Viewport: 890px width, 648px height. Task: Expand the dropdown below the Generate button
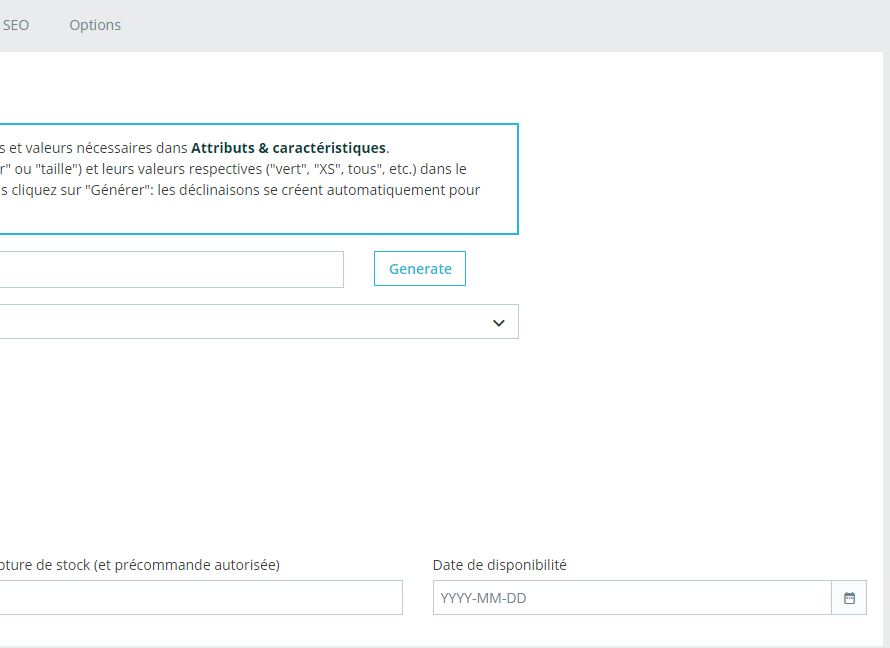pos(259,322)
